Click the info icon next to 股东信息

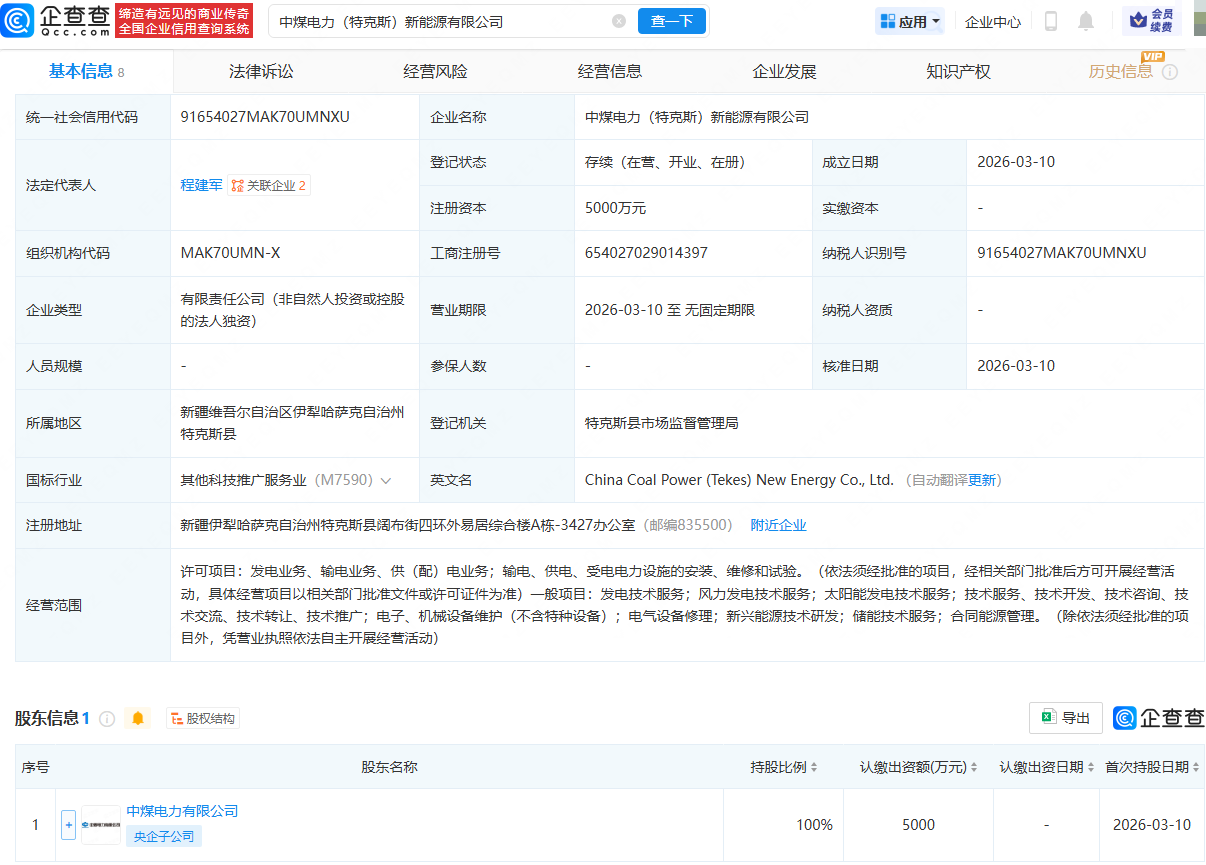(106, 718)
